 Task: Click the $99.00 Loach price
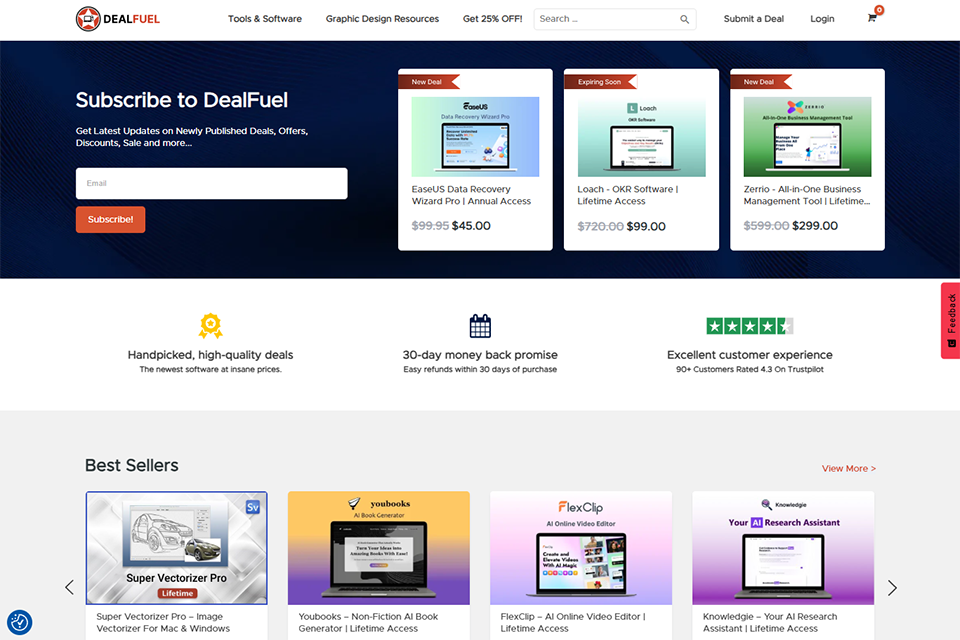[646, 226]
